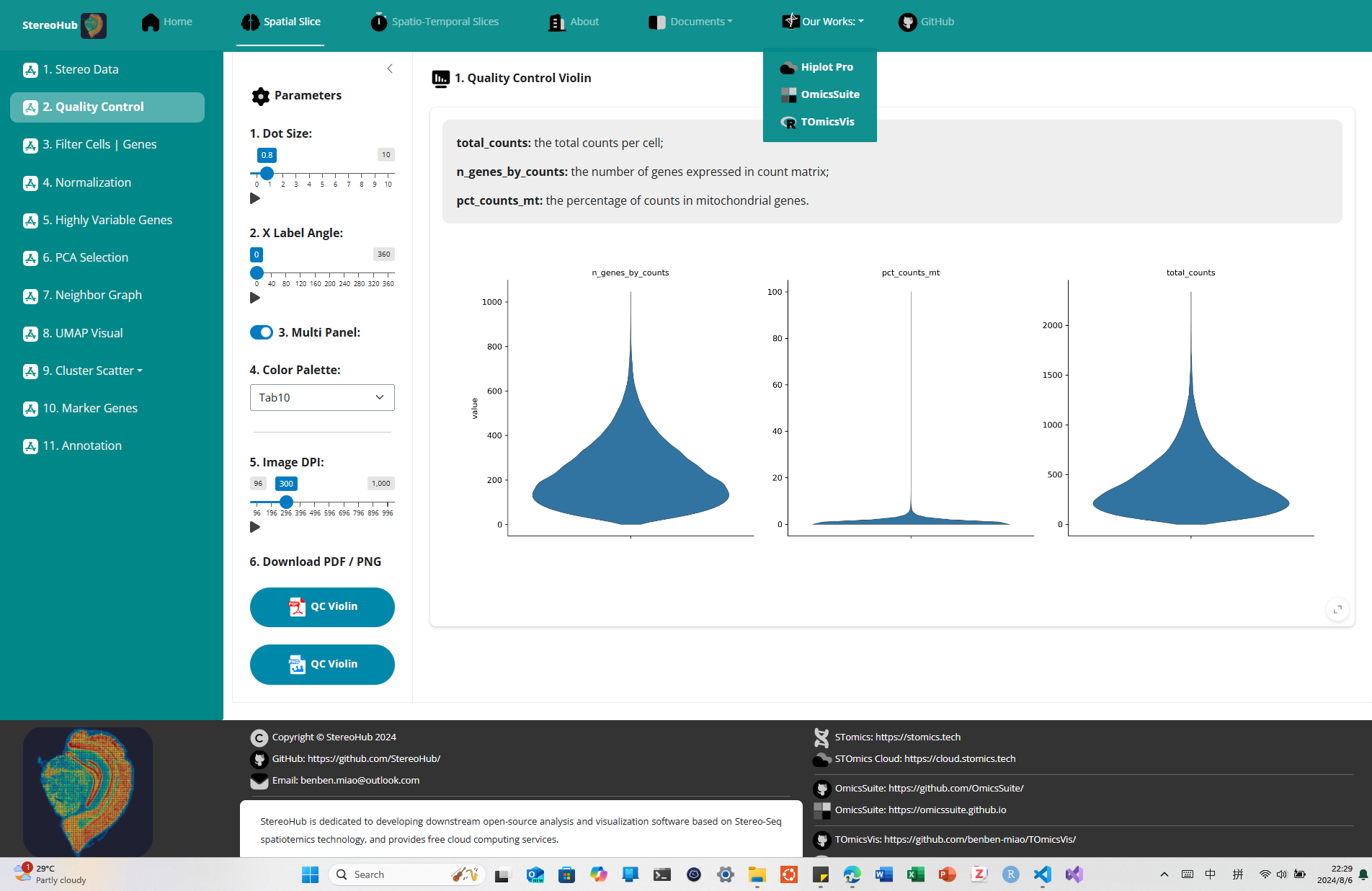
Task: Click the Quality Control Violin chart icon
Action: pyautogui.click(x=440, y=79)
